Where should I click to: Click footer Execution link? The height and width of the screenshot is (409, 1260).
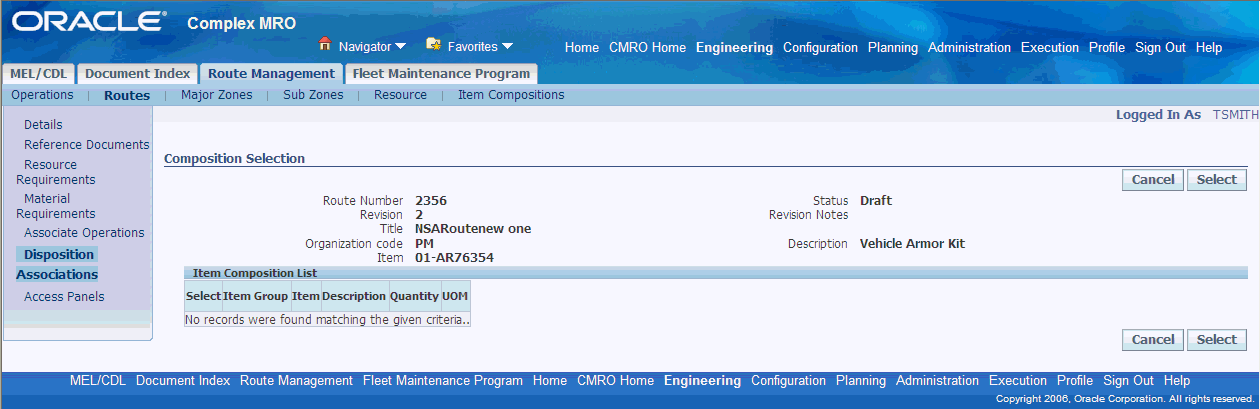pyautogui.click(x=1018, y=381)
